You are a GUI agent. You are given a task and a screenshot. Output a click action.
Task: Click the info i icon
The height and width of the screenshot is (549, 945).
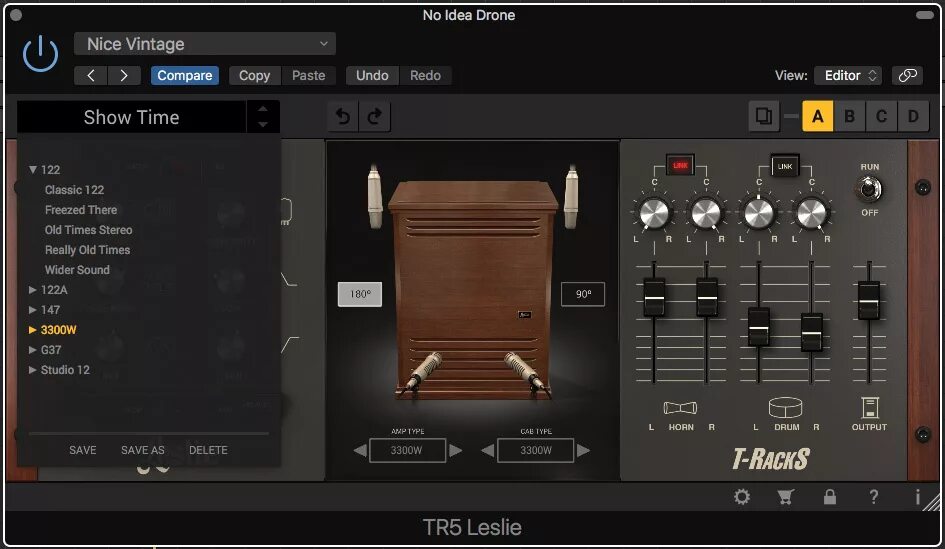[x=917, y=497]
